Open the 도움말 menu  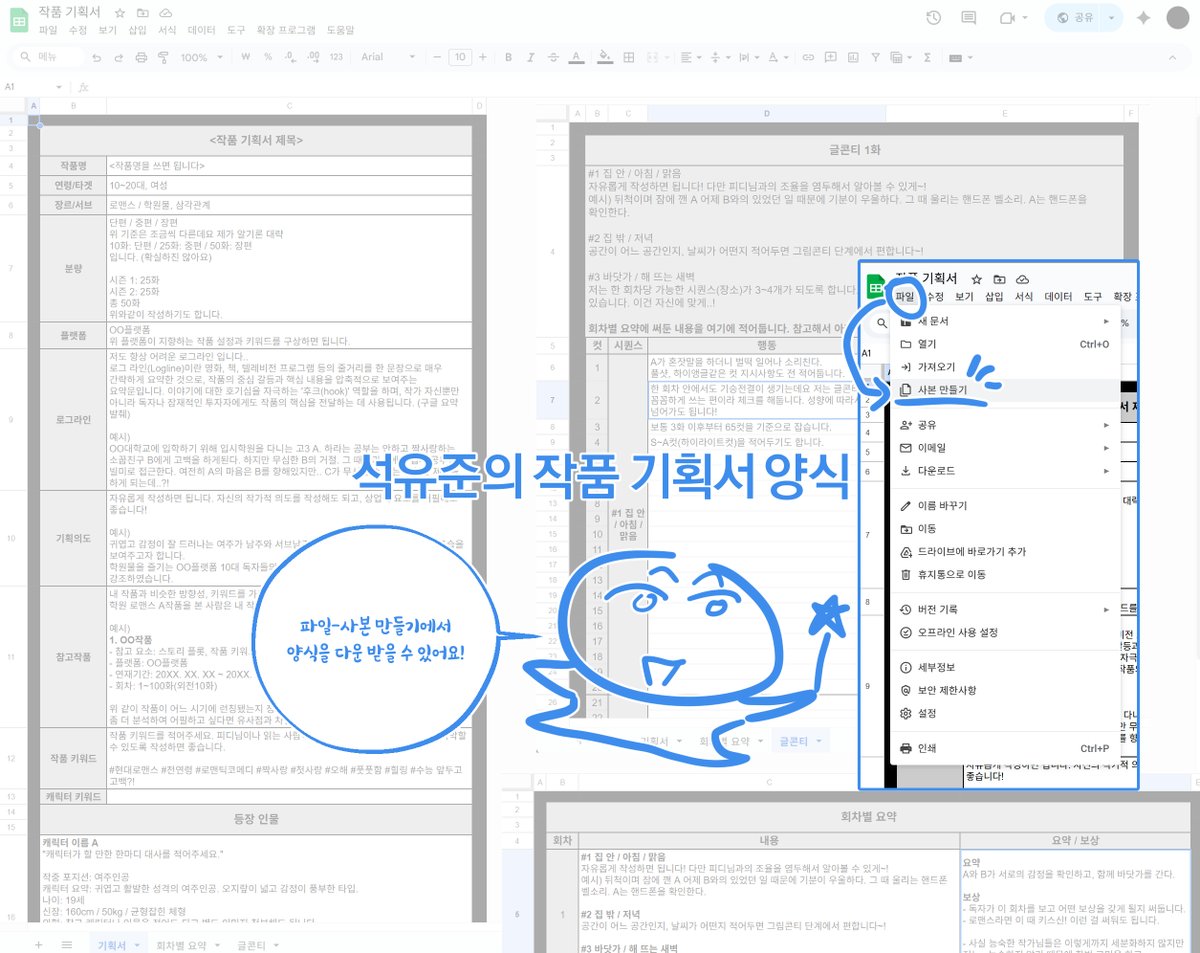(342, 30)
